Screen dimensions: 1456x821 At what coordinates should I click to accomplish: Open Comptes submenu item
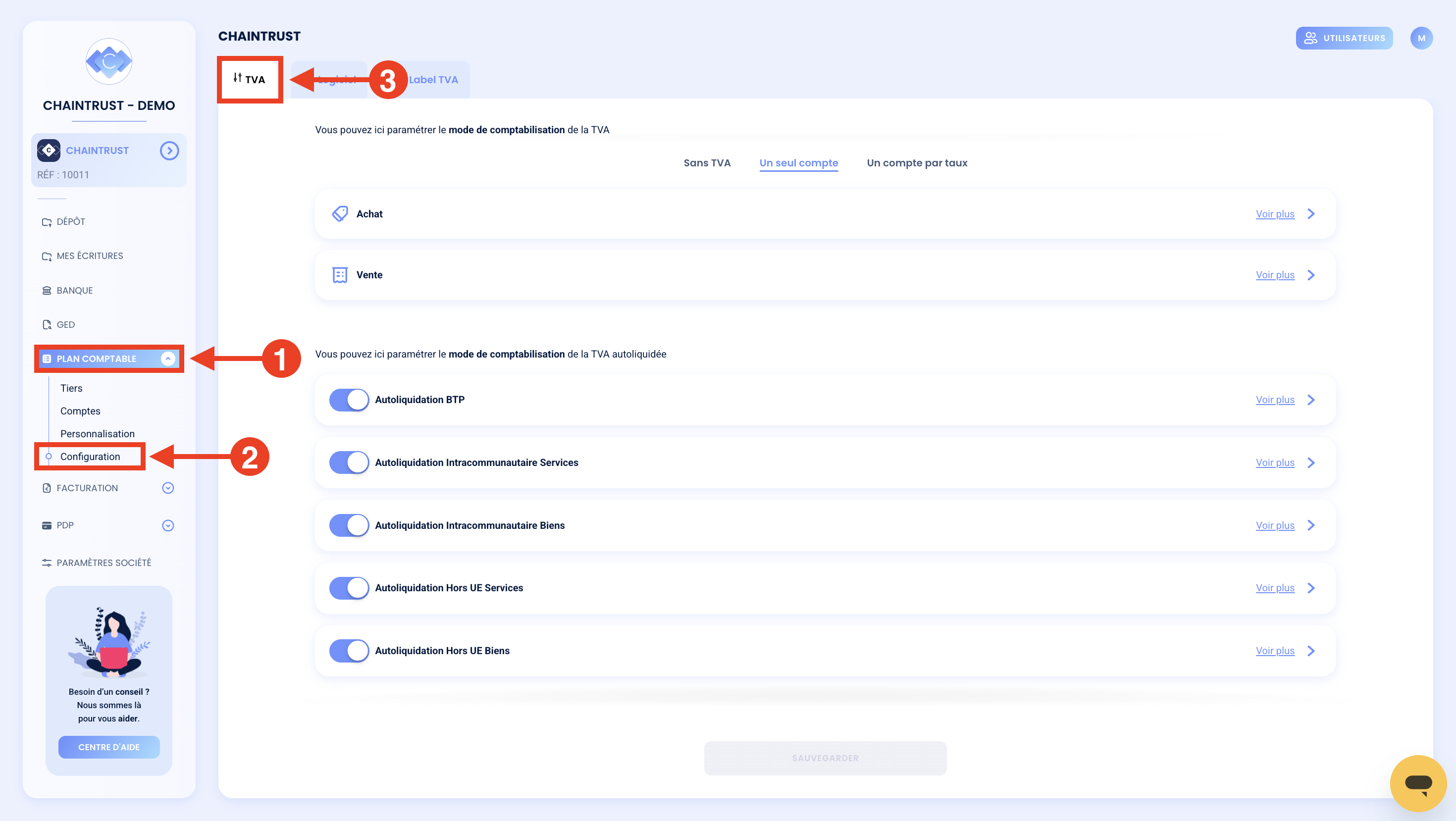coord(80,411)
